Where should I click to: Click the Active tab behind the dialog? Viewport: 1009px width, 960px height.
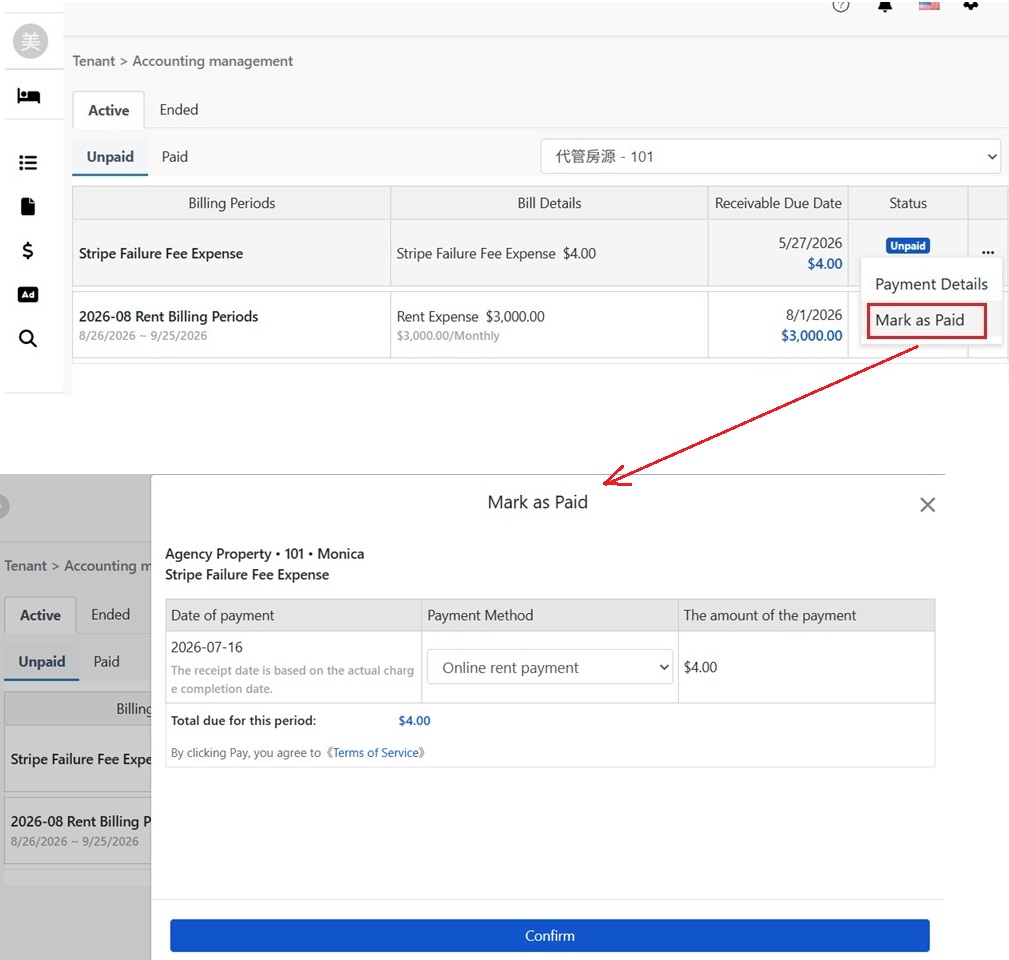(x=40, y=615)
